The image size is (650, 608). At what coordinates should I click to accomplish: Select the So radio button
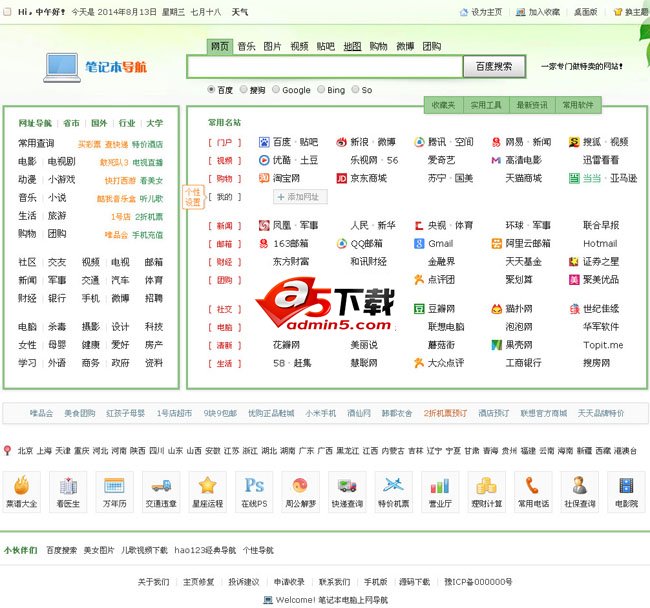click(355, 90)
